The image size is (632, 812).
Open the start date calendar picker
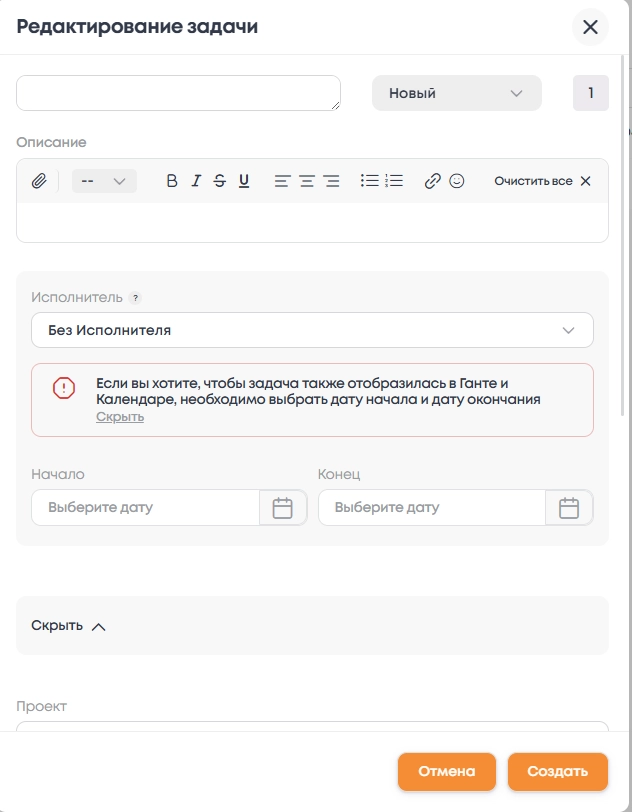point(283,508)
